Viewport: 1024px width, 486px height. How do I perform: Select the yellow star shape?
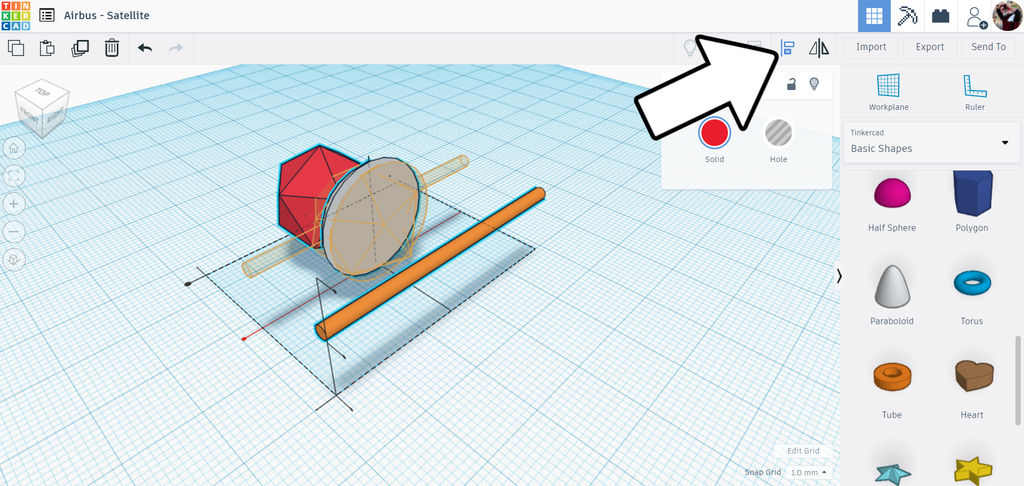pyautogui.click(x=972, y=471)
